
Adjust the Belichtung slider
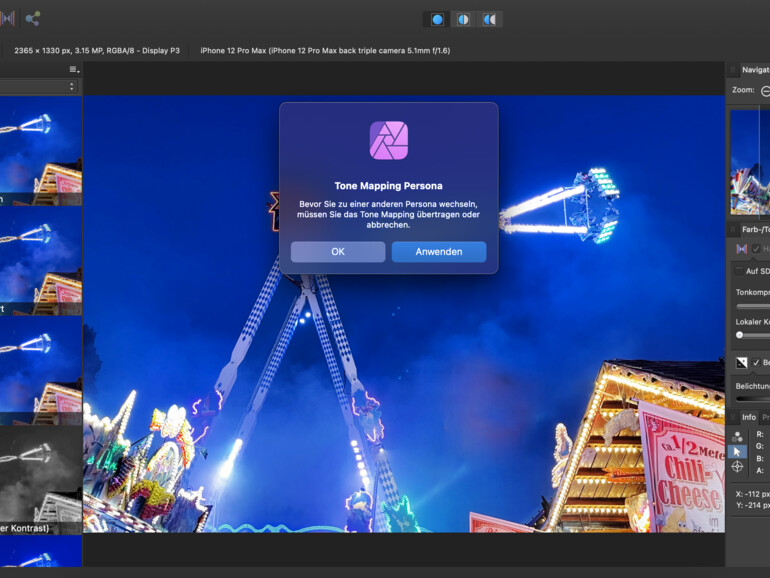point(753,398)
